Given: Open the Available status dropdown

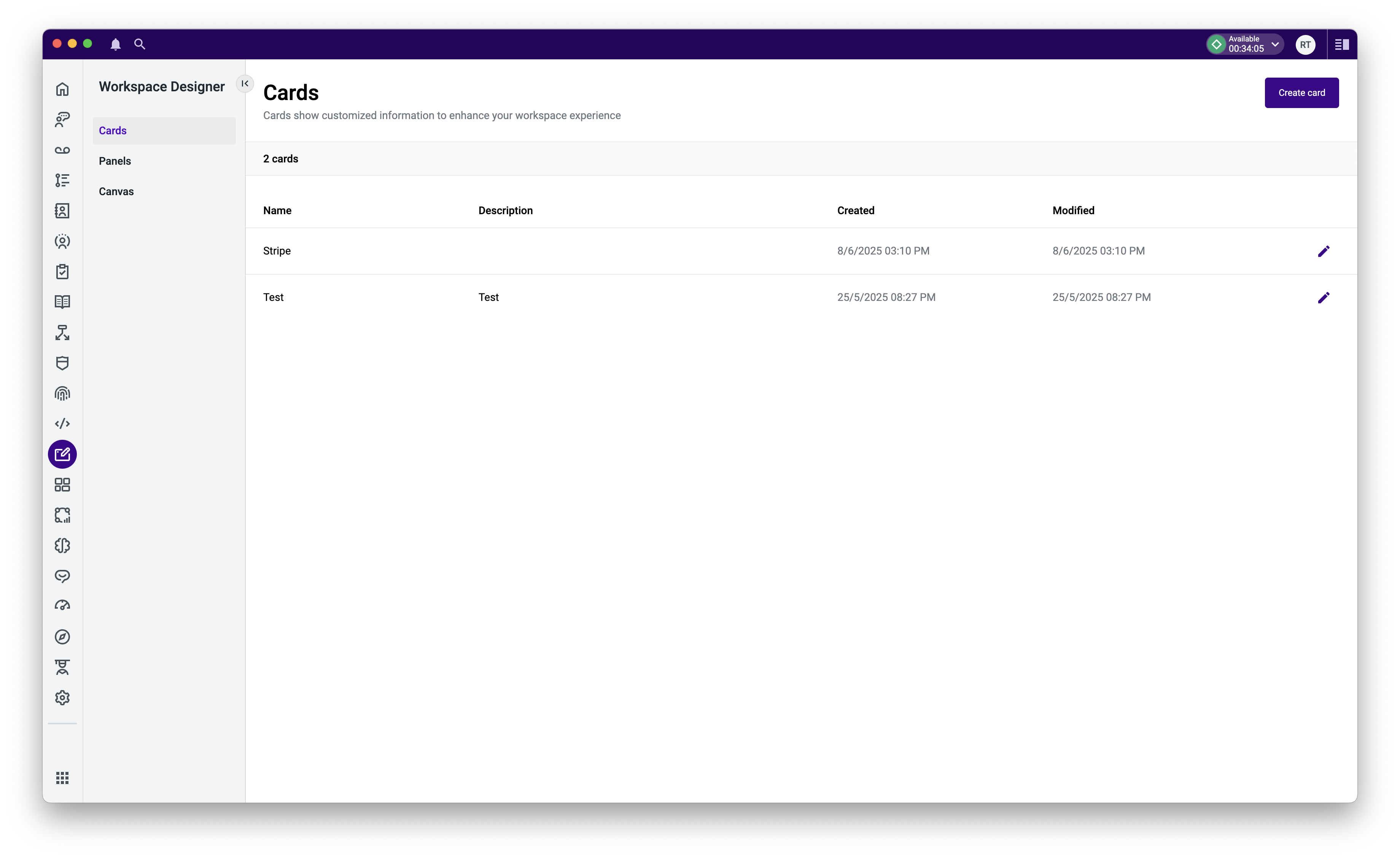Looking at the screenshot, I should tap(1245, 44).
